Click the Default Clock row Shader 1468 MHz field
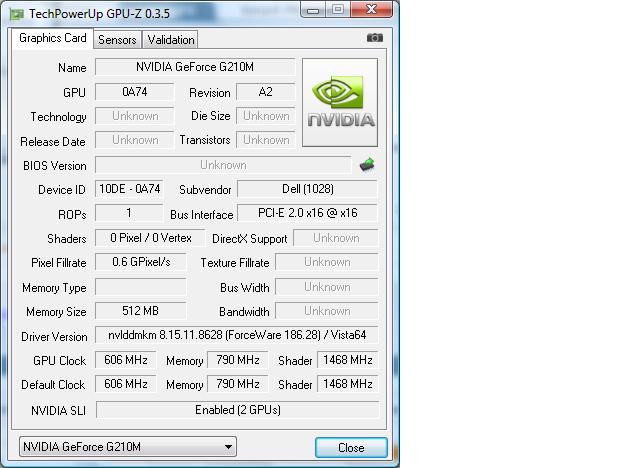The image size is (640, 468). point(348,384)
